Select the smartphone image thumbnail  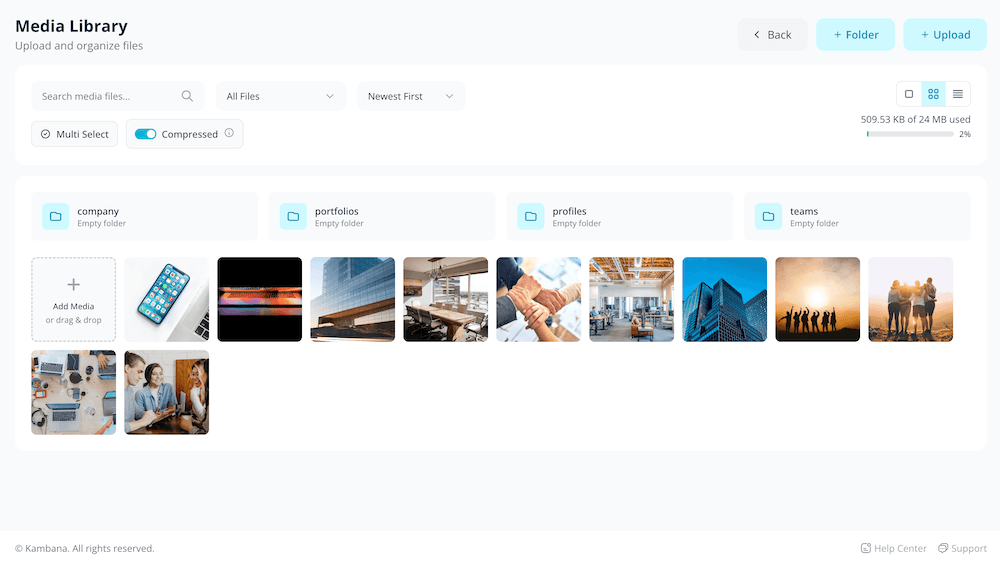pyautogui.click(x=166, y=300)
